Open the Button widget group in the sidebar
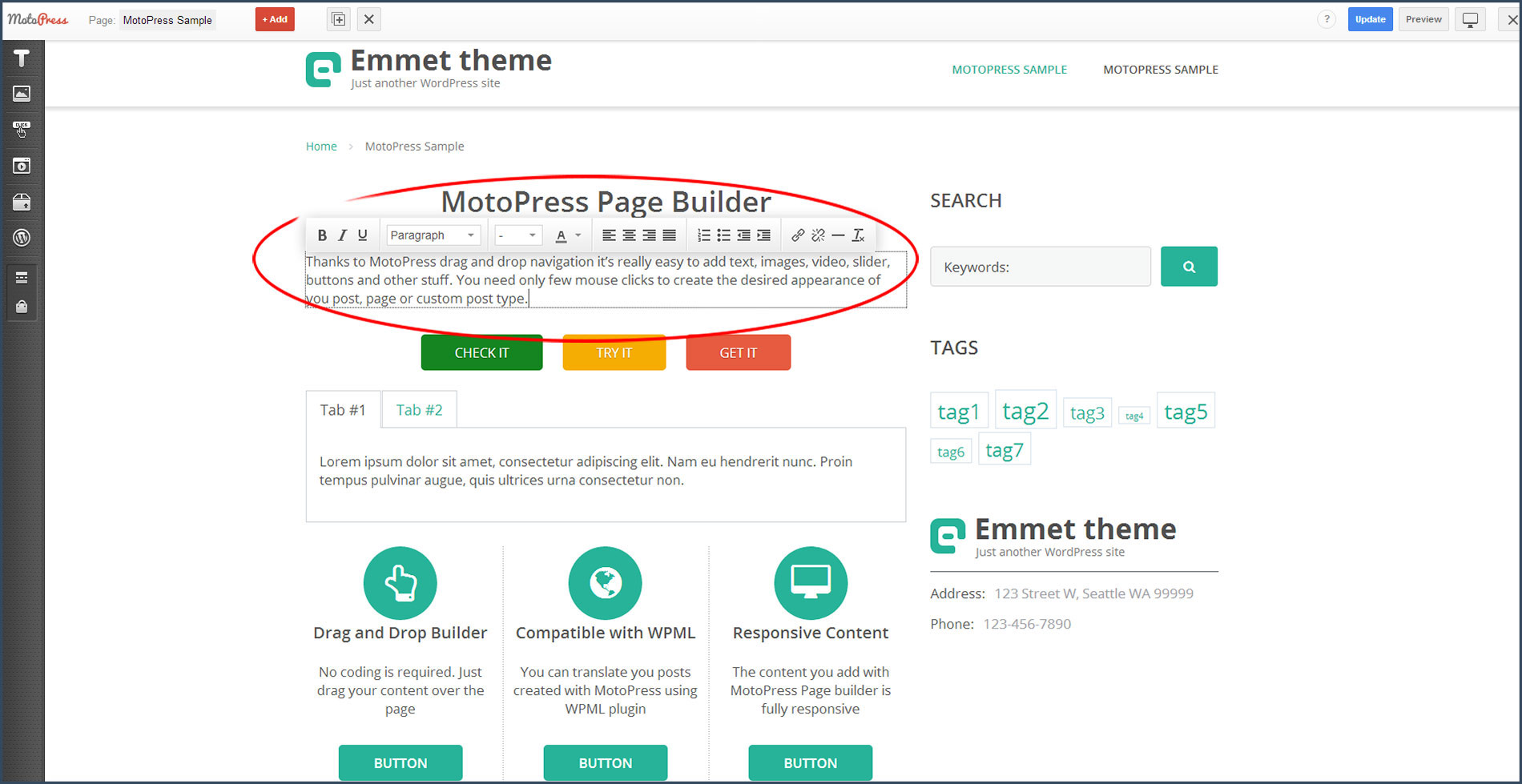The width and height of the screenshot is (1522, 784). point(22,129)
